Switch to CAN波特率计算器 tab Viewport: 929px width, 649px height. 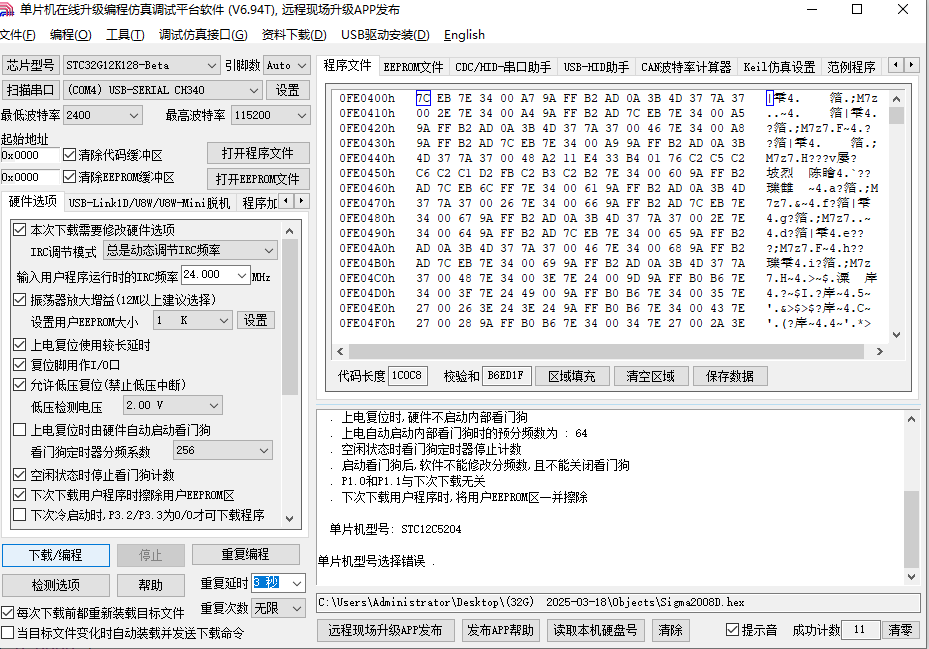coord(686,67)
